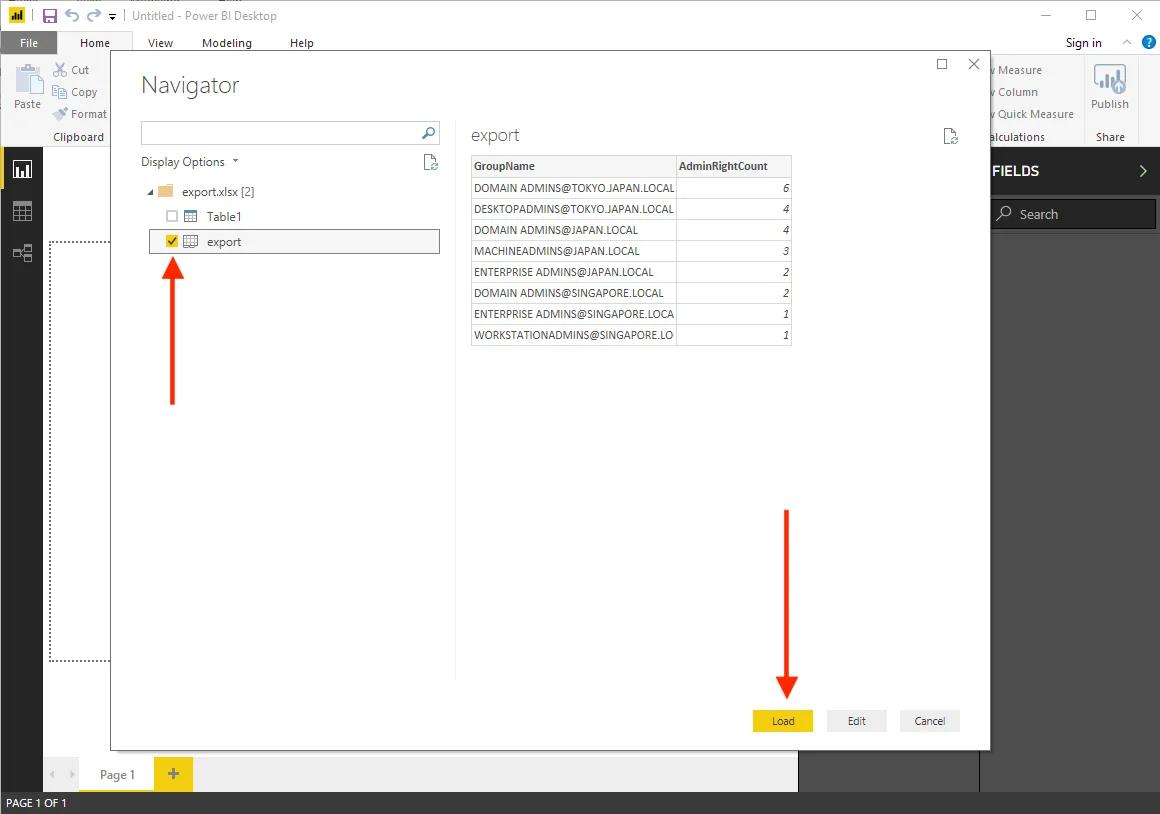Click the Redo arrow in title bar
This screenshot has height=814, width=1160.
tap(93, 16)
